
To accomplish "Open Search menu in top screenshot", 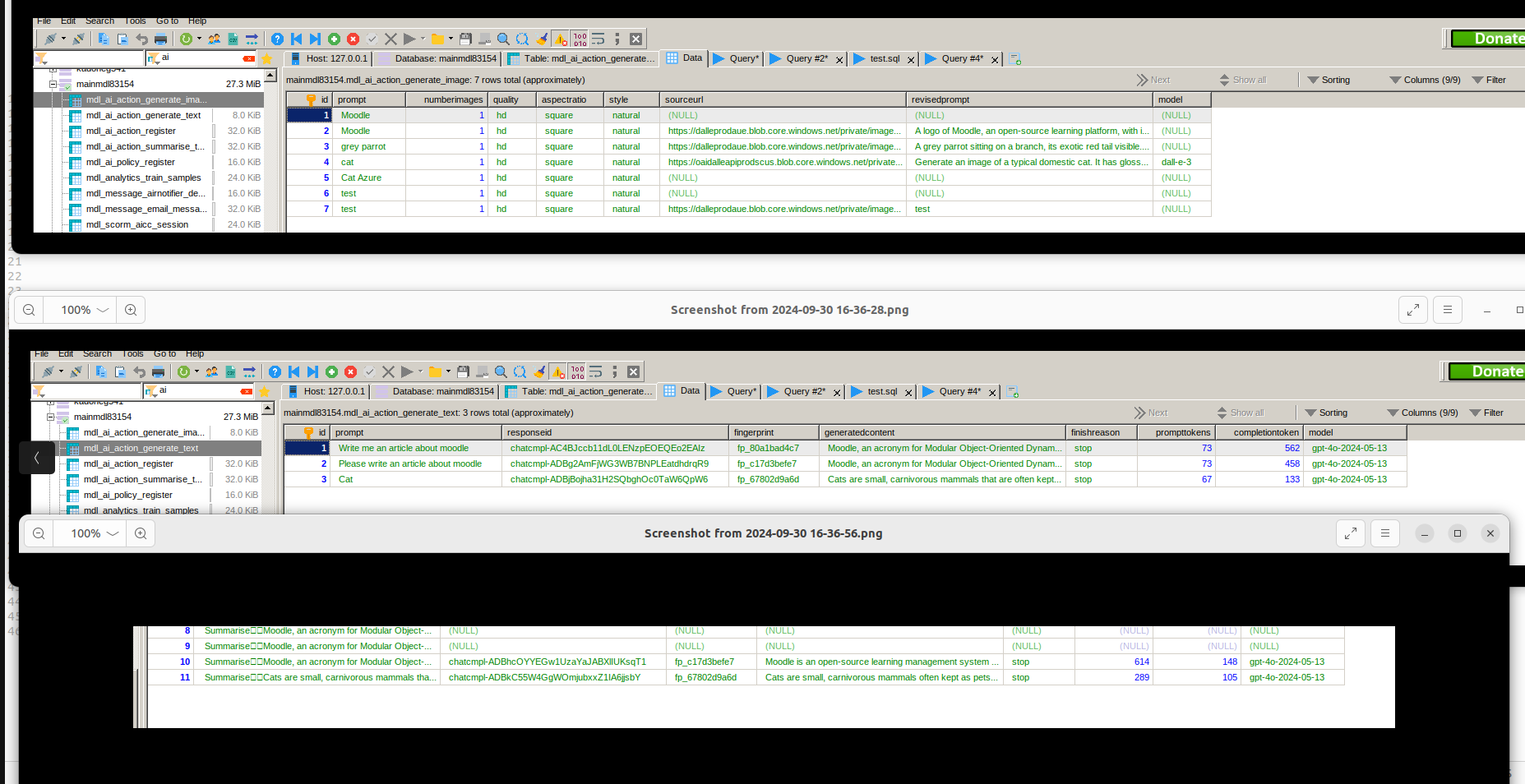I will click(x=99, y=21).
